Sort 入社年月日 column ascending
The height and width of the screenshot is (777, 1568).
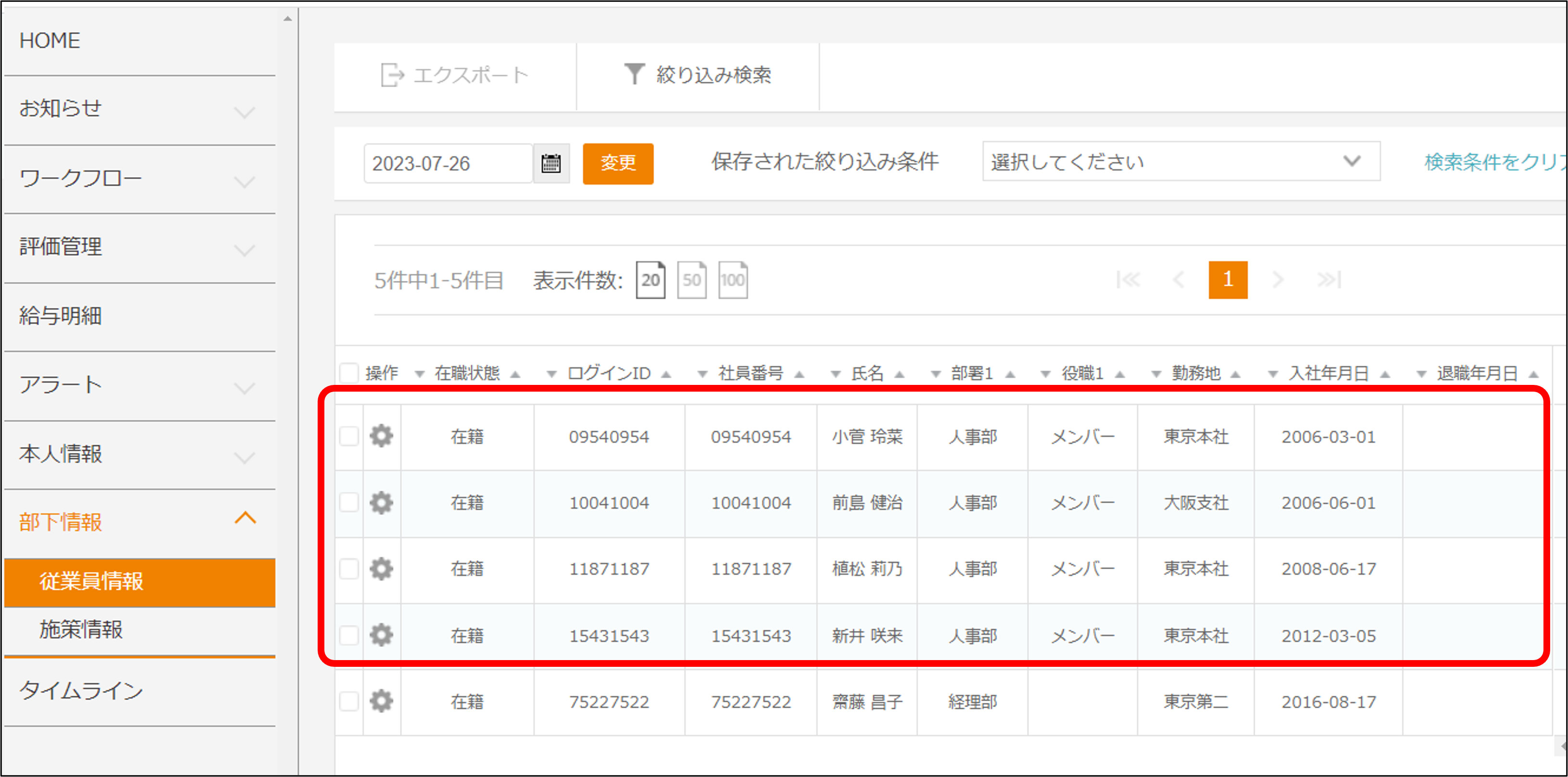click(x=1385, y=374)
